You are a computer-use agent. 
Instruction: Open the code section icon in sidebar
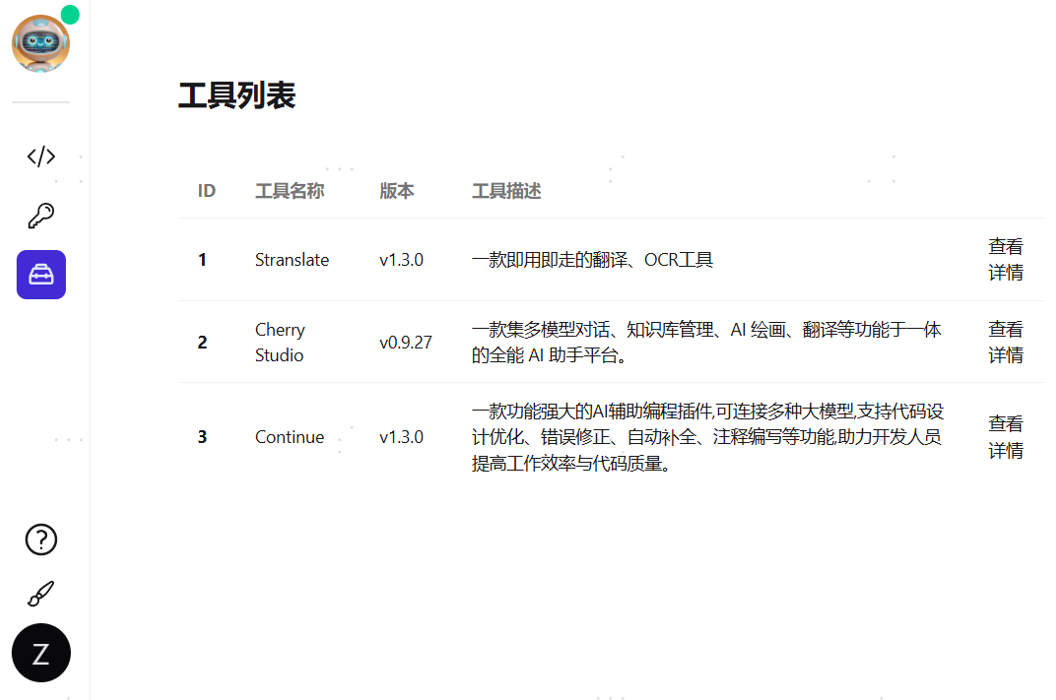coord(41,156)
